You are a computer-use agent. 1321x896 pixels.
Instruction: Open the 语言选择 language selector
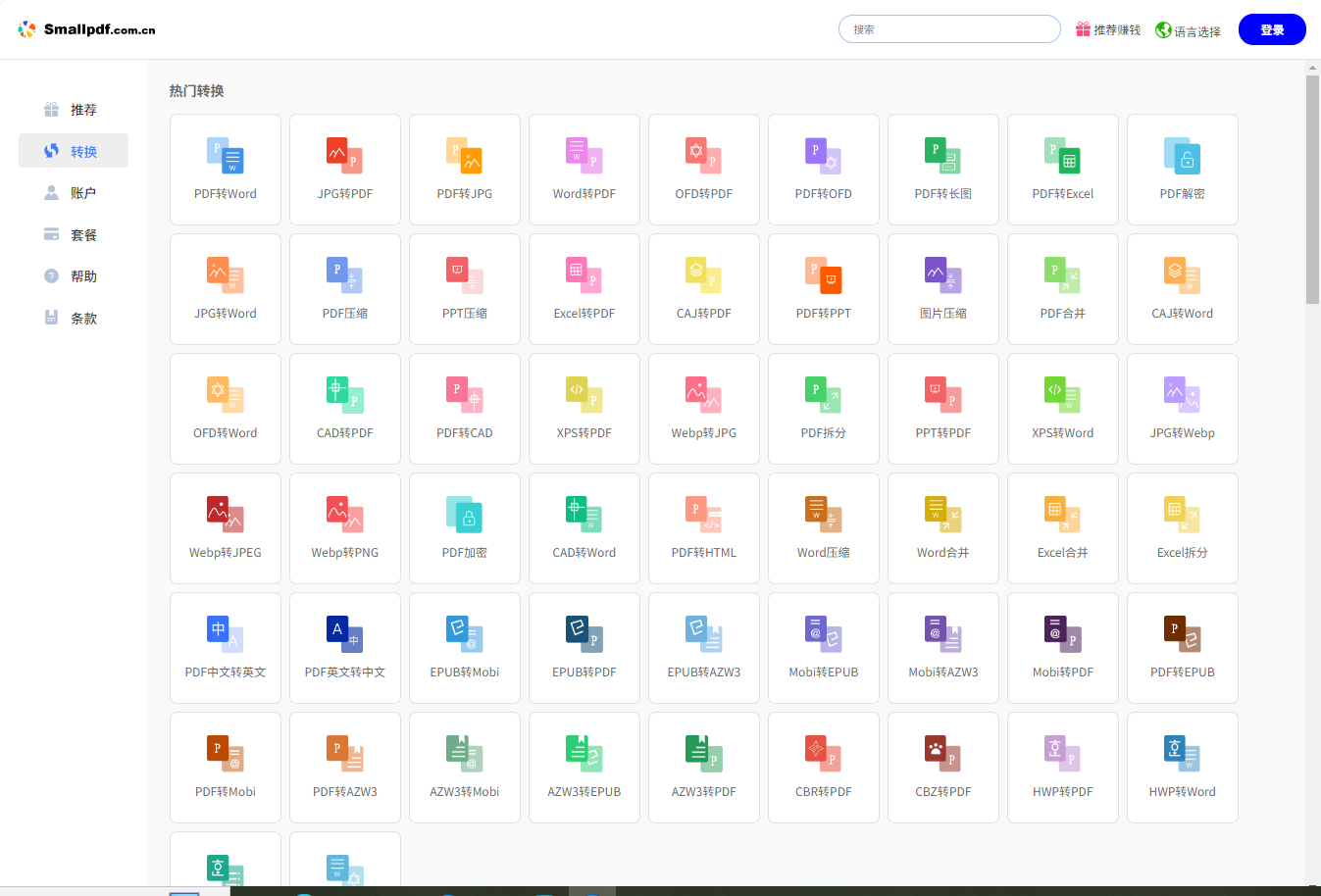click(1188, 30)
